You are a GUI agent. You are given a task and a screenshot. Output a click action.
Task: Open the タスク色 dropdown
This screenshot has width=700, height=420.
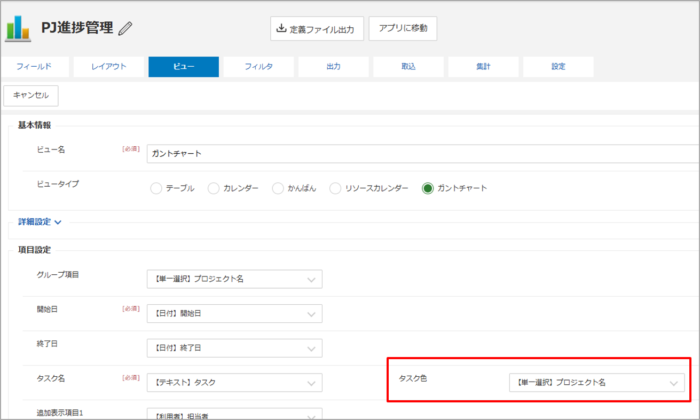[x=597, y=382]
